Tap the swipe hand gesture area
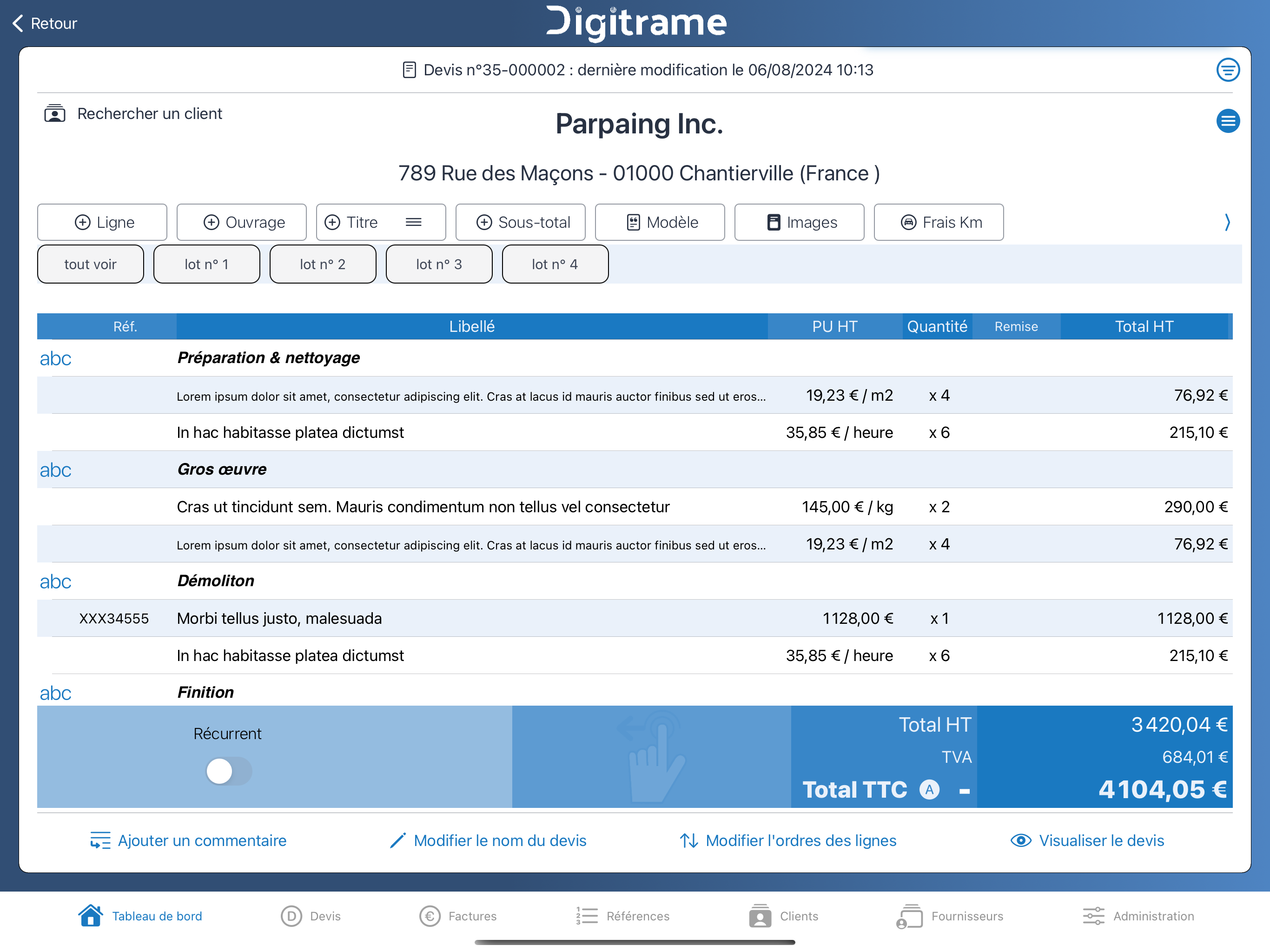Viewport: 1270px width, 952px height. point(652,756)
